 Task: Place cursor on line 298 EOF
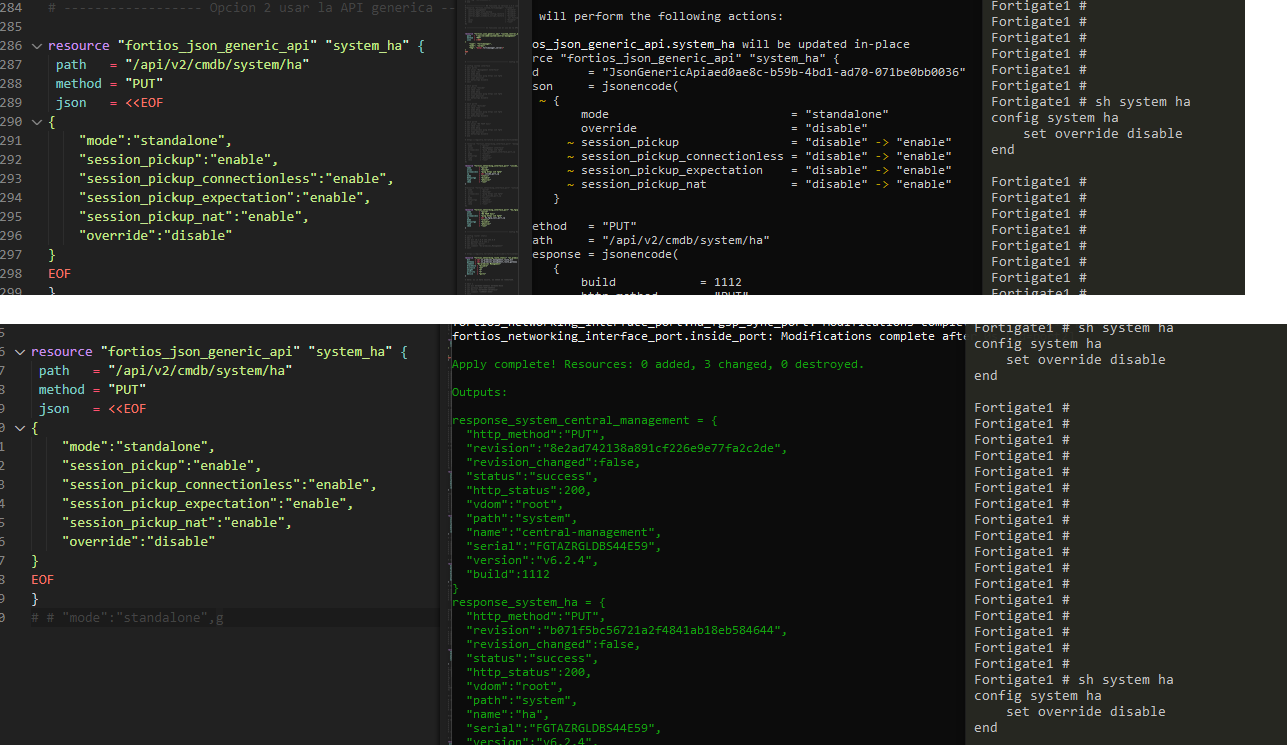pos(59,274)
